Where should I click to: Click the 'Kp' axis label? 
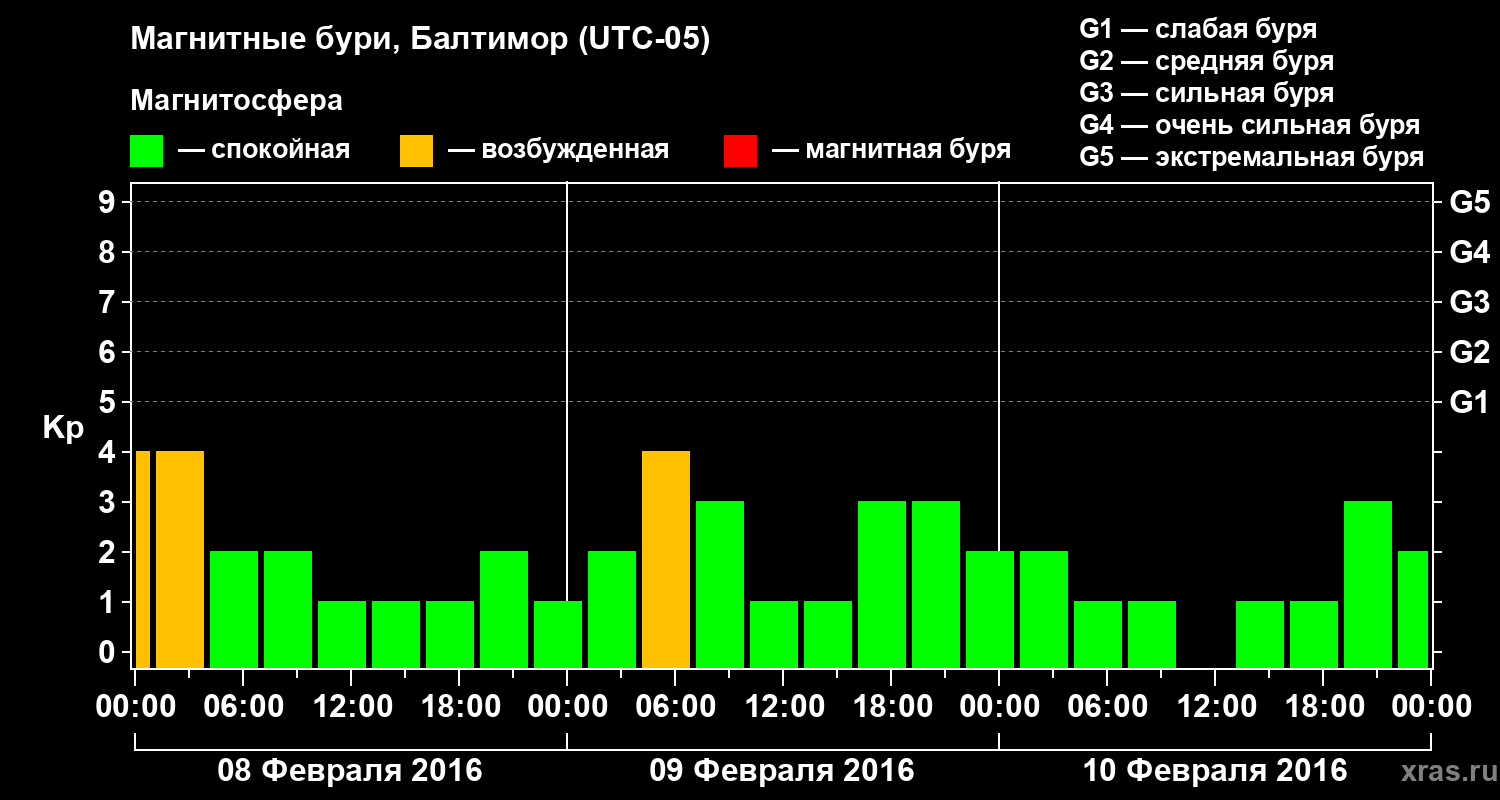click(x=63, y=429)
